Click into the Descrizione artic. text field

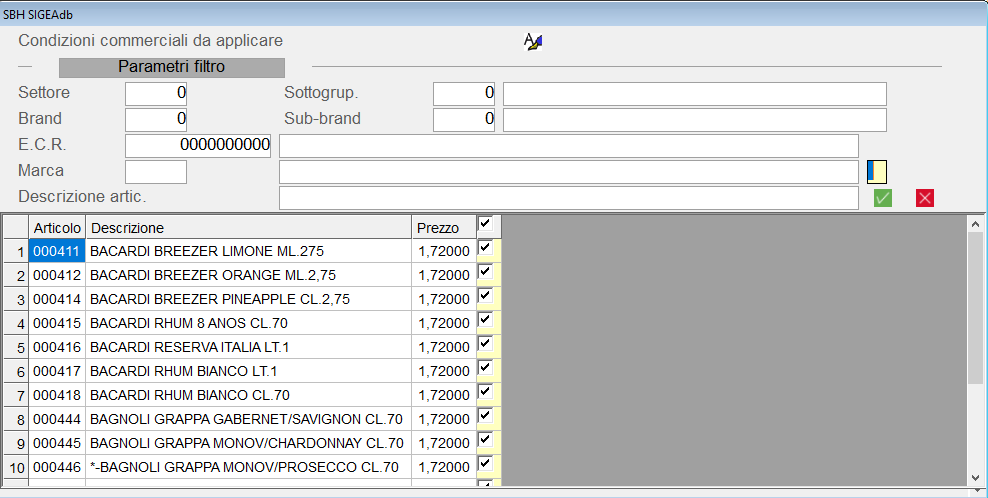(x=568, y=198)
